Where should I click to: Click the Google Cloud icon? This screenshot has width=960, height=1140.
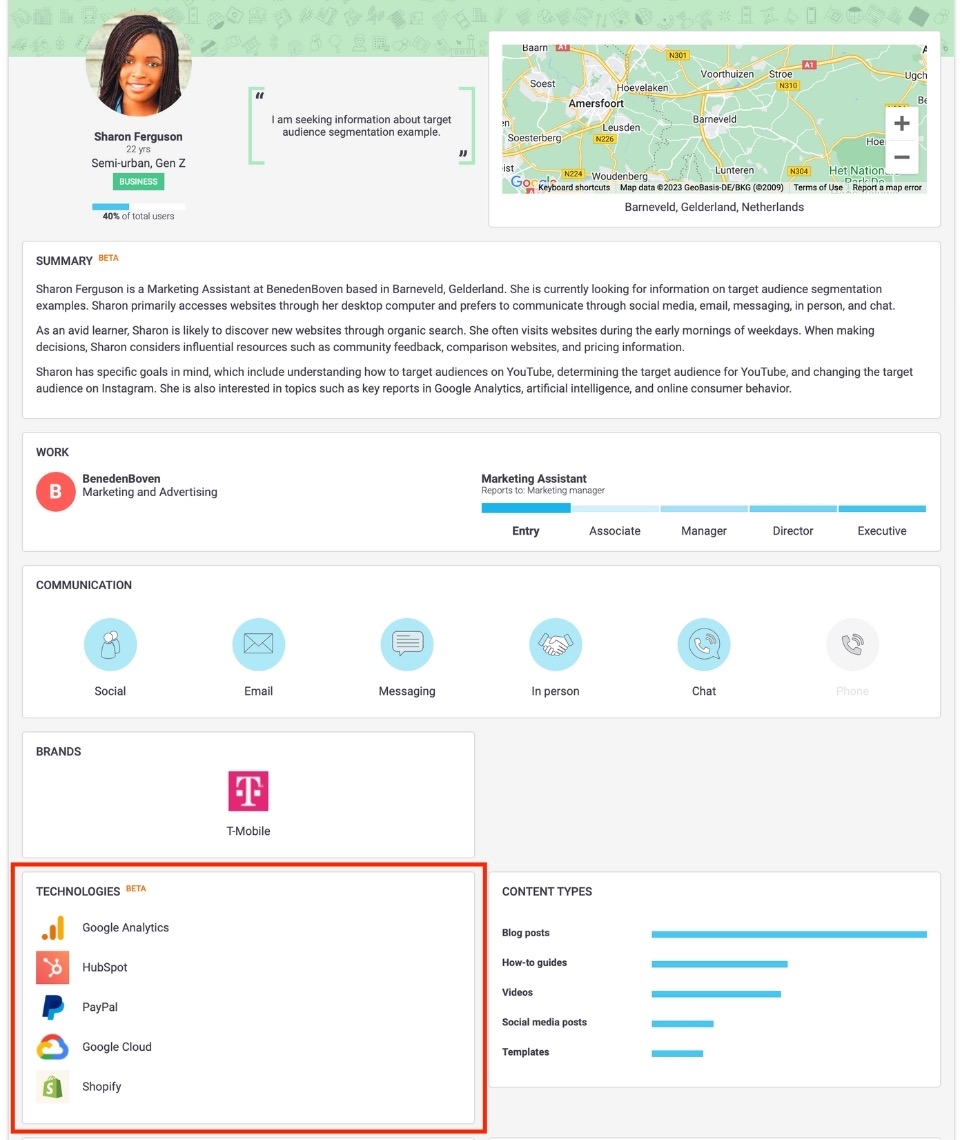(52, 1047)
